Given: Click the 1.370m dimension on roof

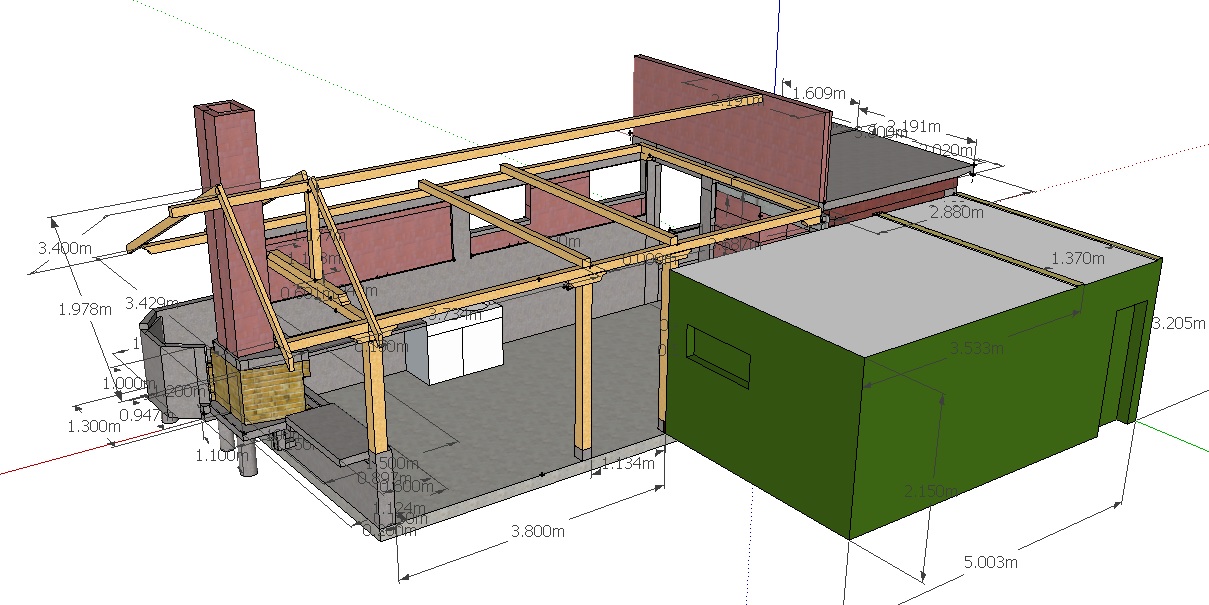Looking at the screenshot, I should pyautogui.click(x=1077, y=258).
